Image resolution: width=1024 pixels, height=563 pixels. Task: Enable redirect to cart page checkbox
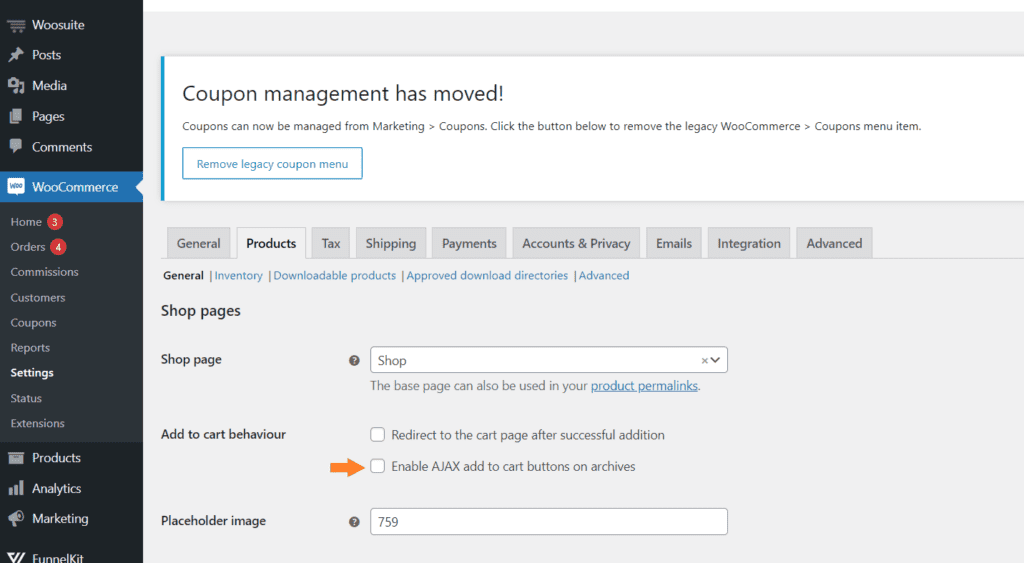[377, 434]
